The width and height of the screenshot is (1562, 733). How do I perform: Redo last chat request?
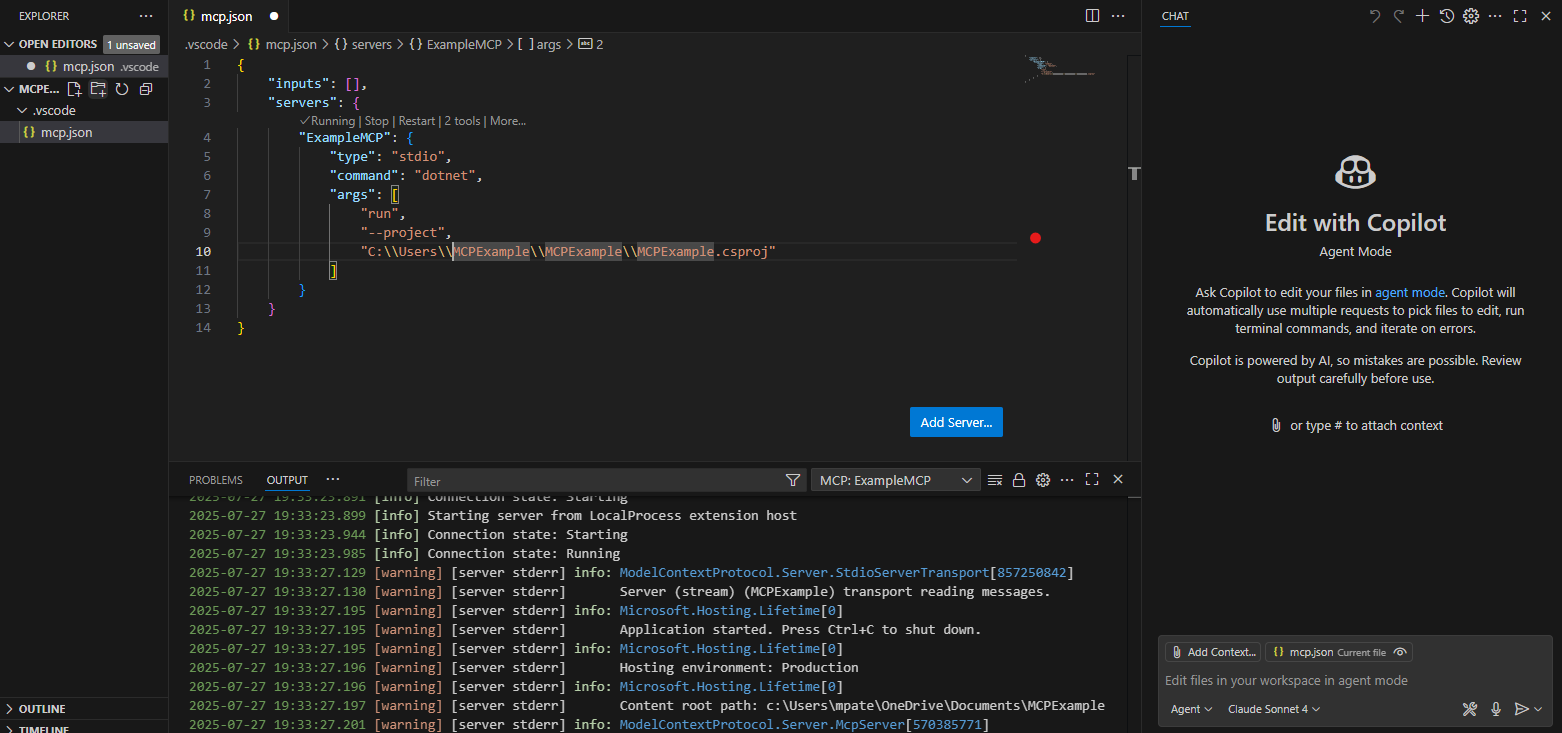pyautogui.click(x=1399, y=16)
